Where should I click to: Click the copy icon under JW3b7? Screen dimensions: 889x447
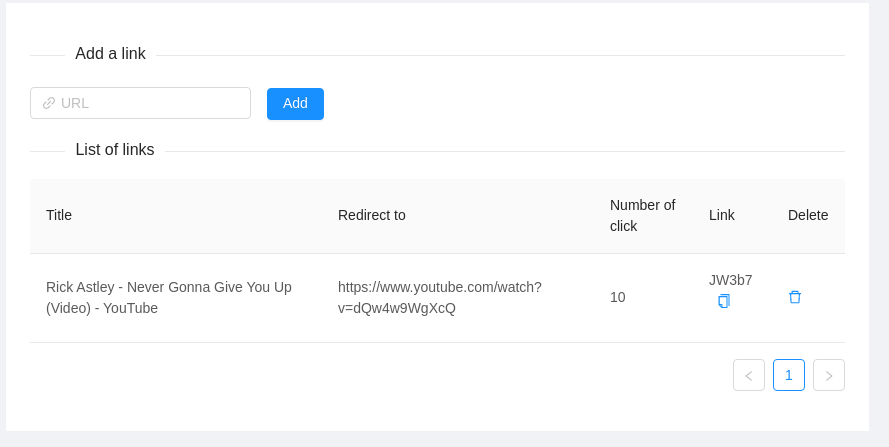pyautogui.click(x=724, y=301)
